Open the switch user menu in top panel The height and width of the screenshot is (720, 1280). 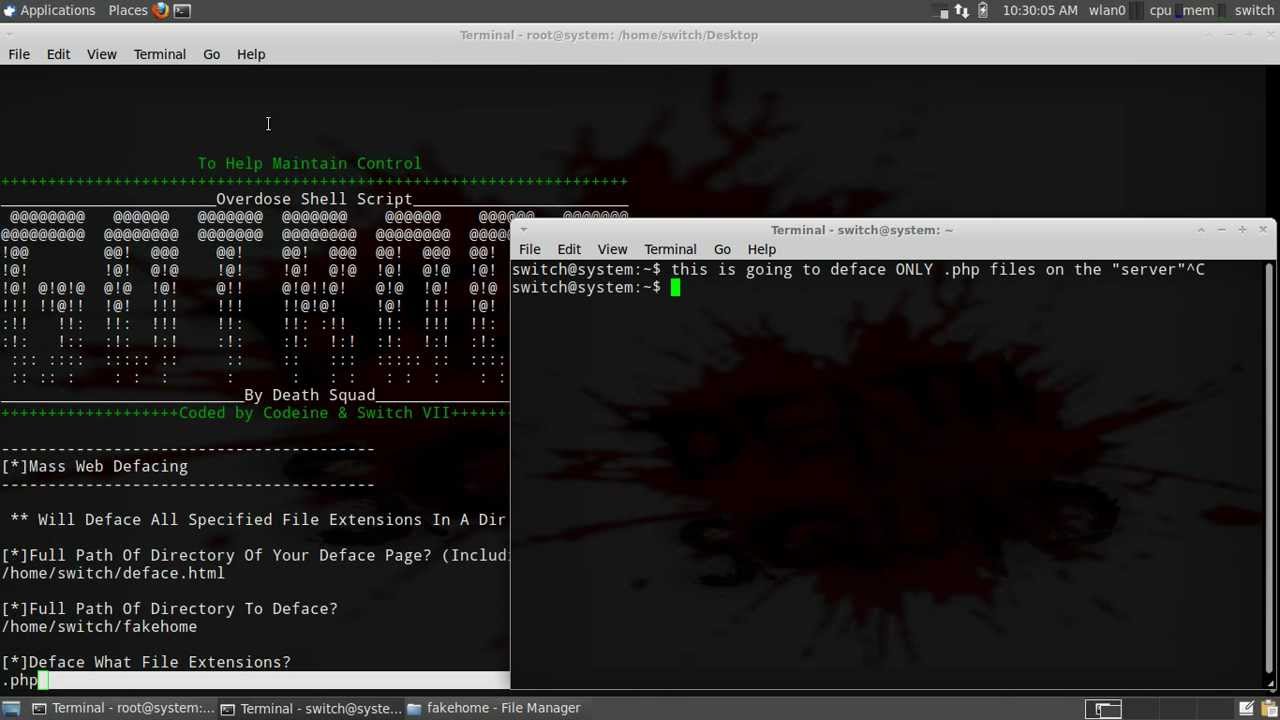[1254, 10]
